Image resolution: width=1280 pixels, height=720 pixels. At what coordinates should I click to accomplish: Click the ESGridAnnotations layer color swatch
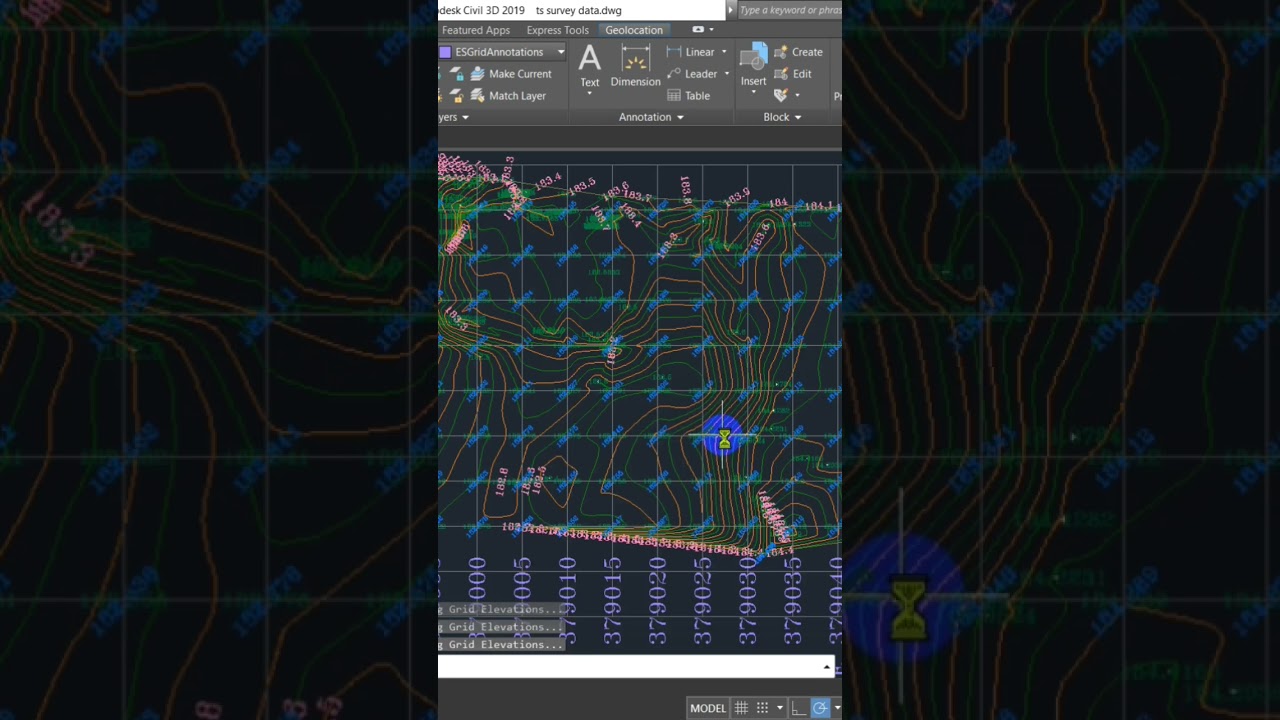[x=445, y=52]
